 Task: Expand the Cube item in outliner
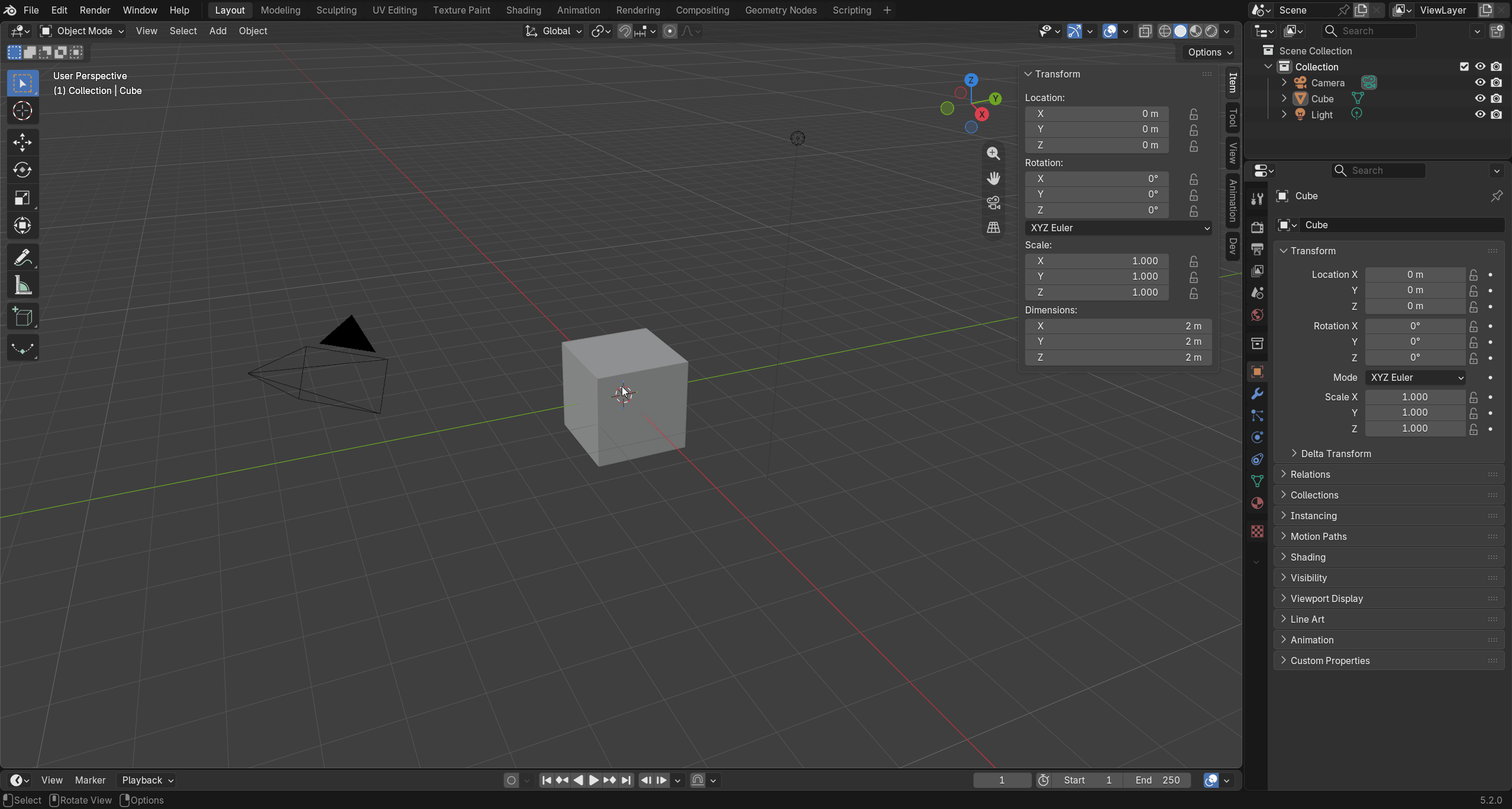(1284, 99)
